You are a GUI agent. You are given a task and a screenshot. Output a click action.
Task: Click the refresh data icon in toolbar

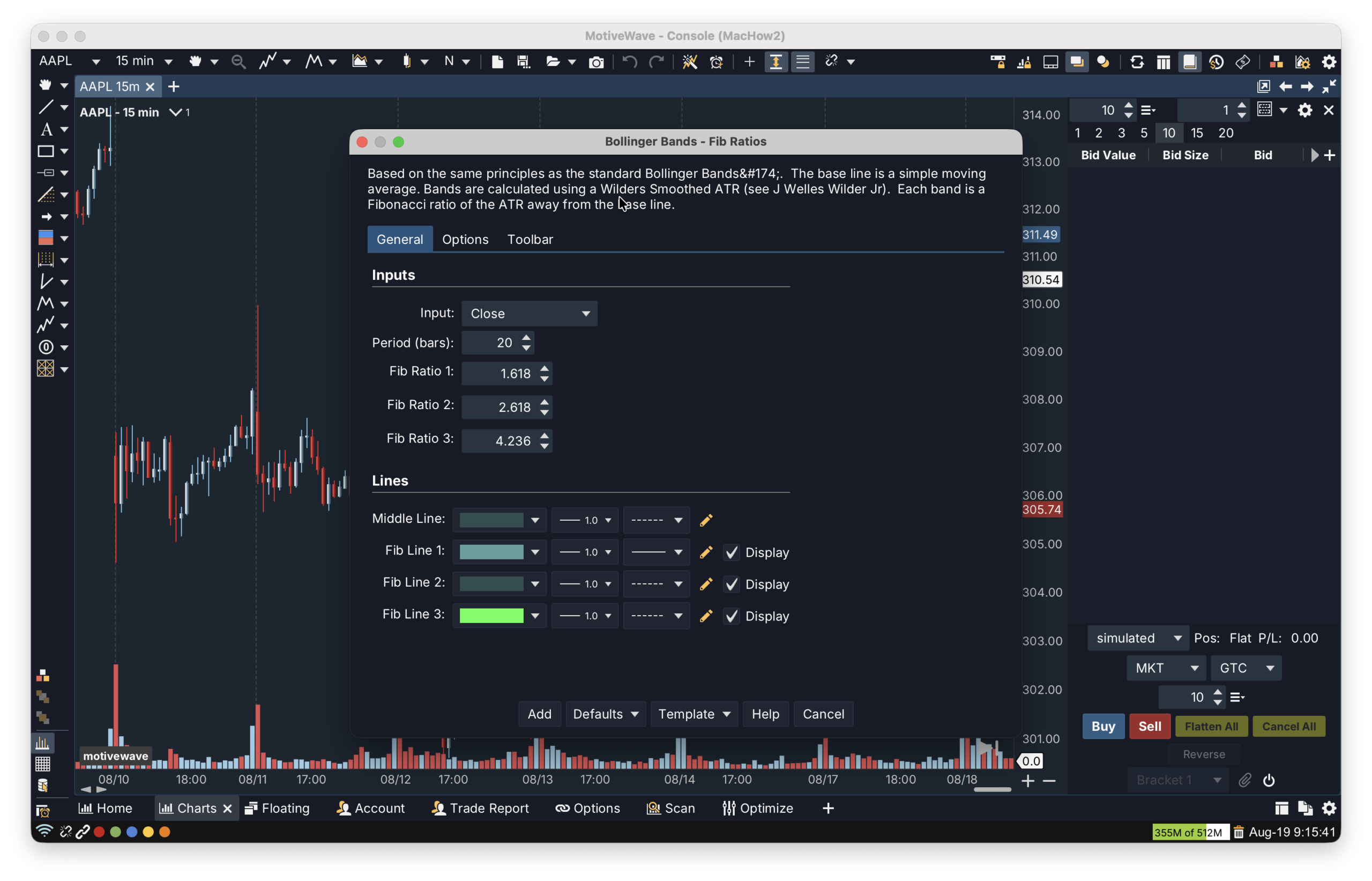pyautogui.click(x=1137, y=61)
